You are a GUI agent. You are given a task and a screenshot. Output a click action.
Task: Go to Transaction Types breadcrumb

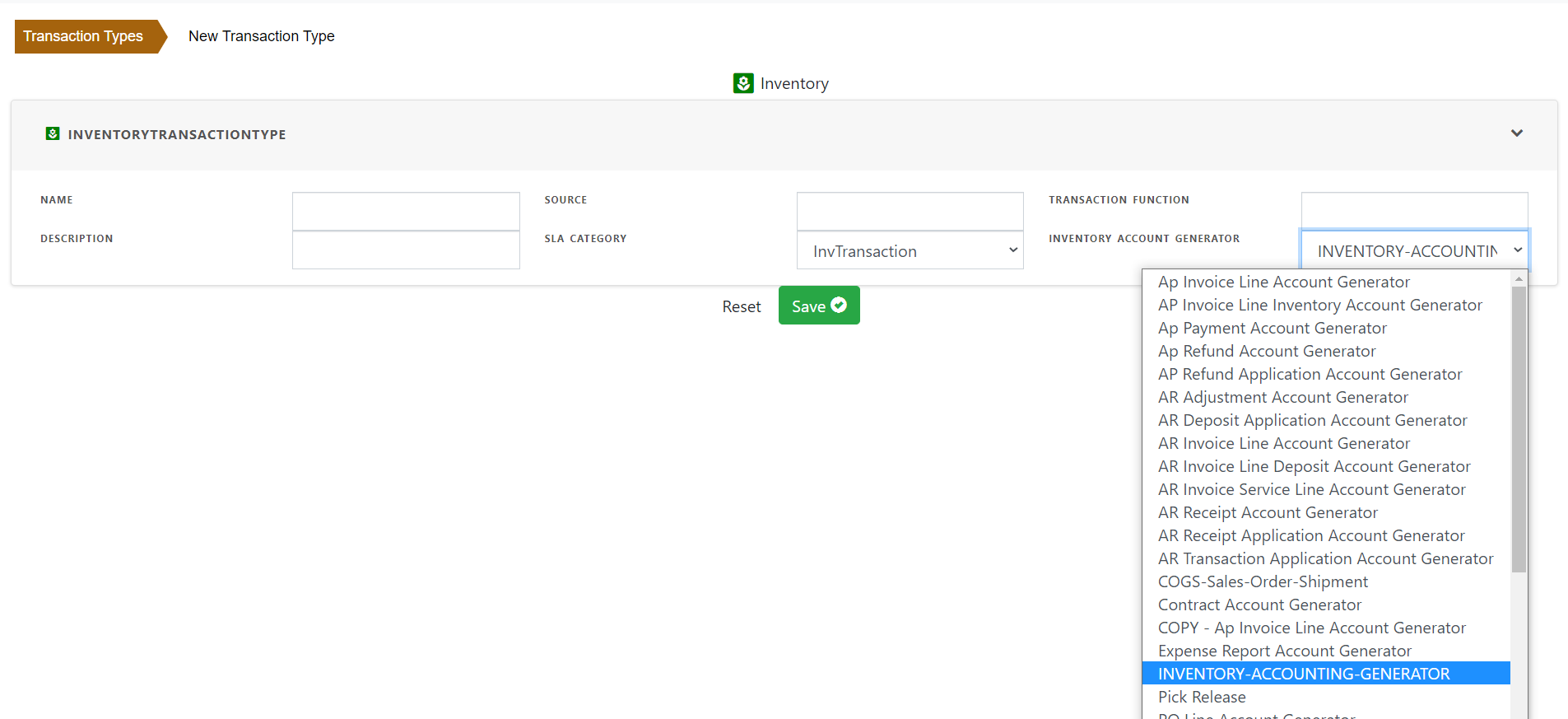point(91,36)
